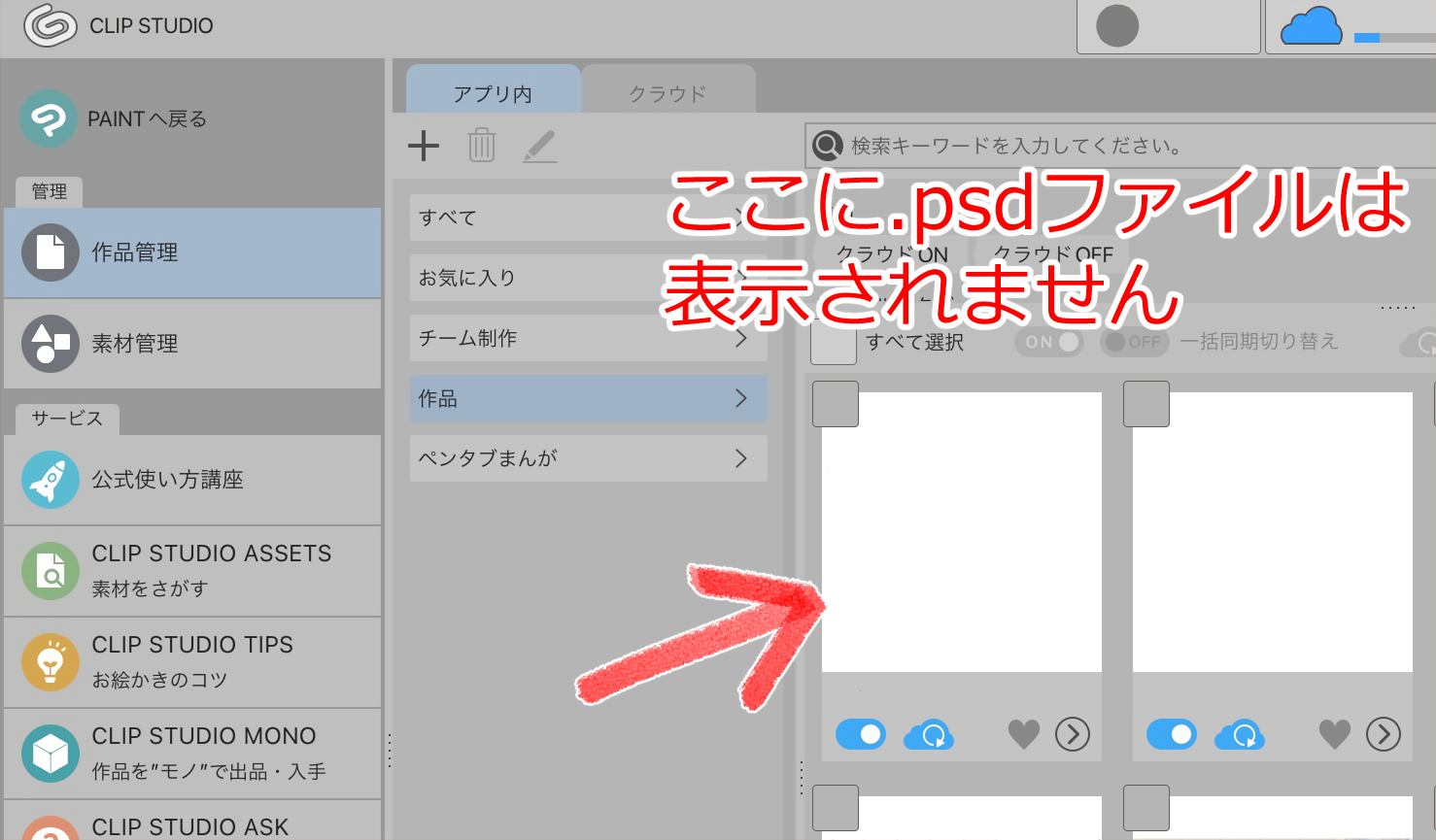Click cloud sync icon on left work card
Viewport: 1436px width, 840px height.
(929, 734)
